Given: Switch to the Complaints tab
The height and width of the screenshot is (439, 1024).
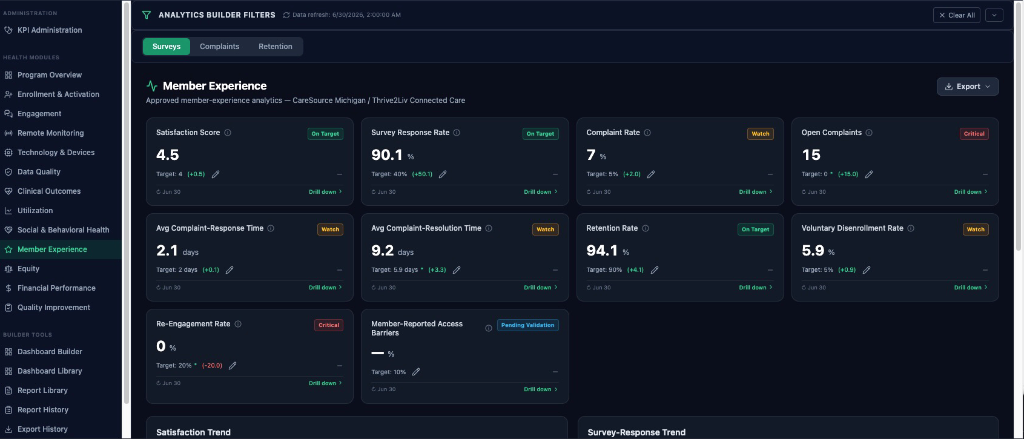Looking at the screenshot, I should click(x=219, y=46).
